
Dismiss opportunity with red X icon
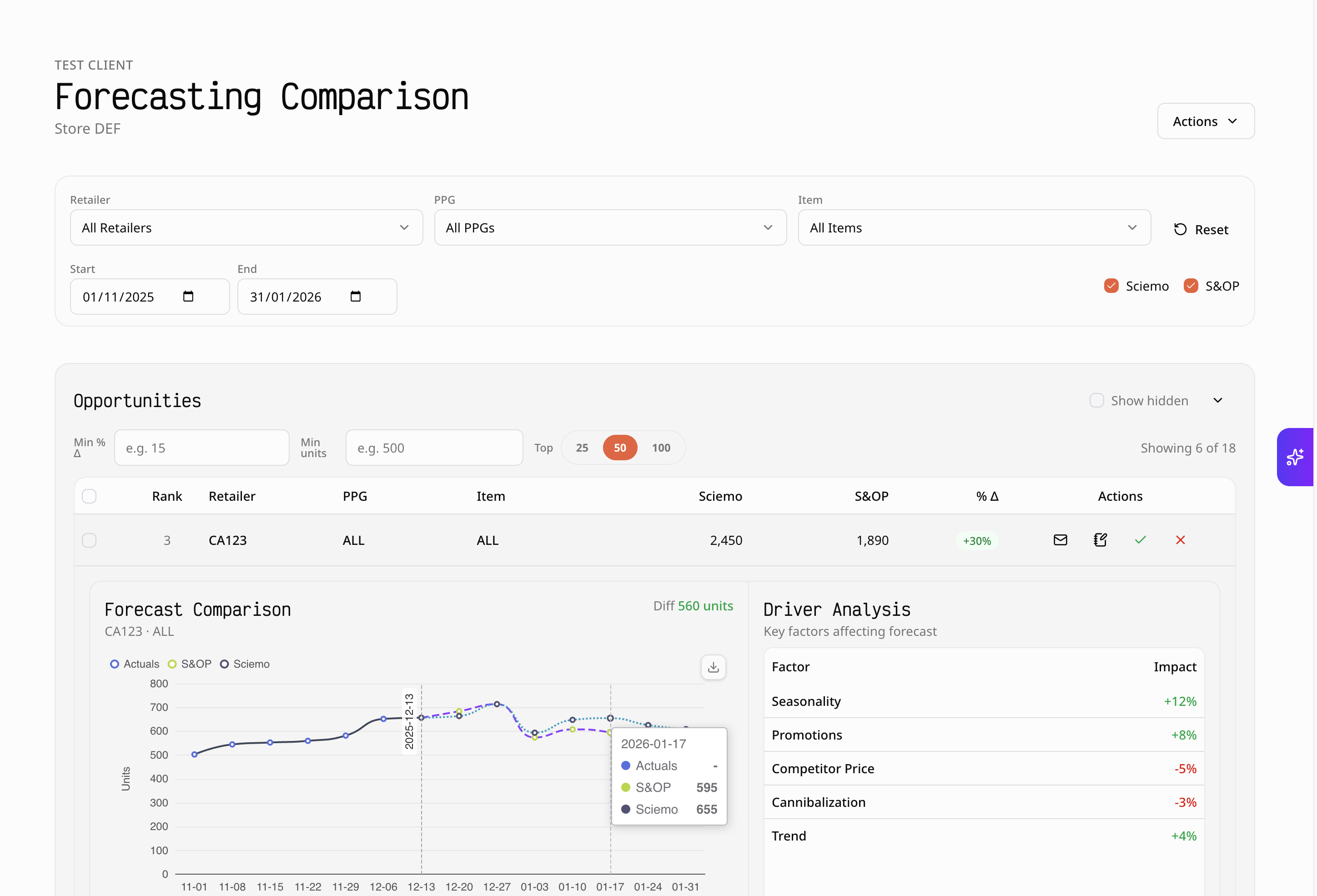1181,540
